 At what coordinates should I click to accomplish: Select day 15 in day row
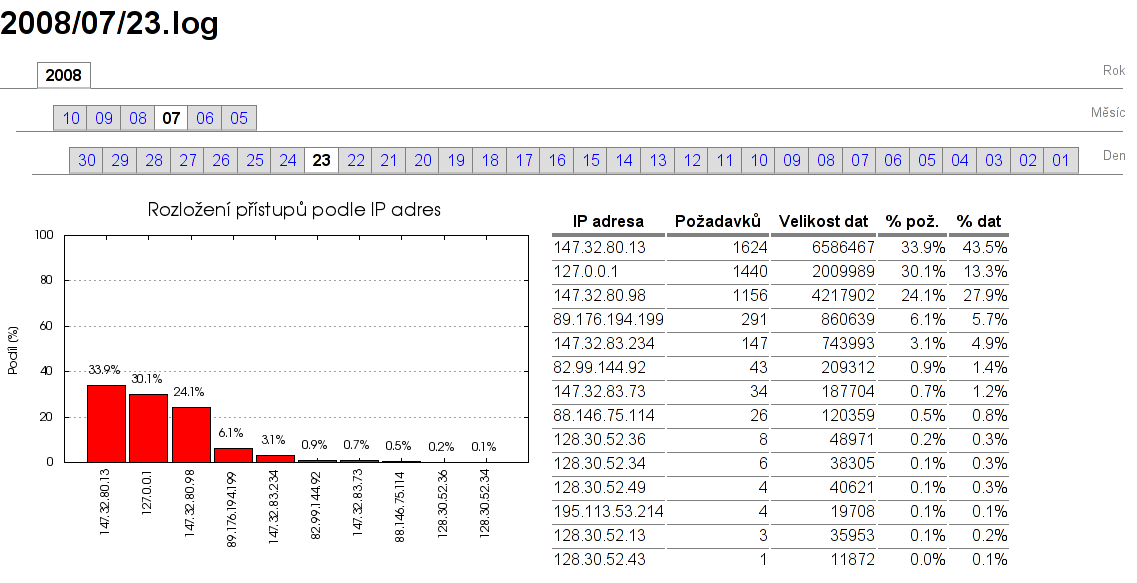pyautogui.click(x=591, y=160)
